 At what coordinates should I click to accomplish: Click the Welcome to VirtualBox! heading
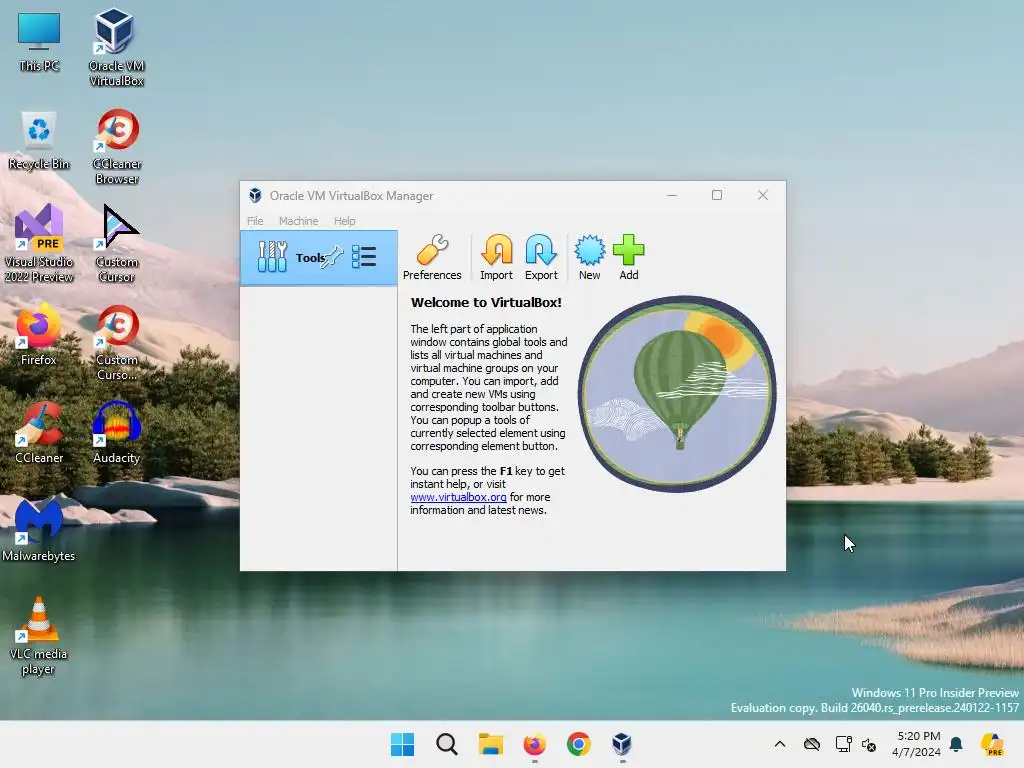tap(486, 302)
